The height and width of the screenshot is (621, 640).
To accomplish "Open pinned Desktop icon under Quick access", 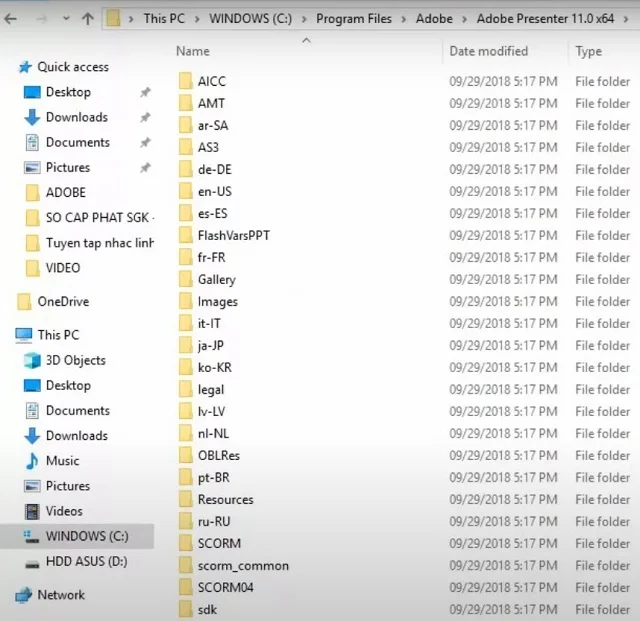I will (32, 92).
